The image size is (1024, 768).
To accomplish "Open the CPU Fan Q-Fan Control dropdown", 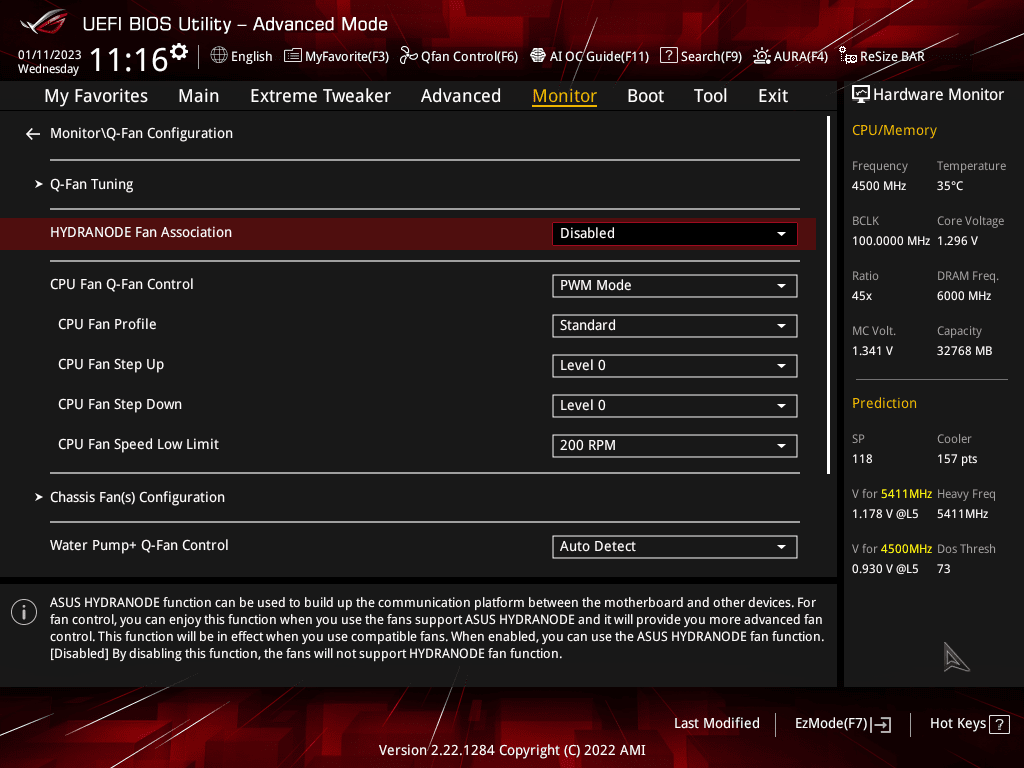I will pos(675,286).
